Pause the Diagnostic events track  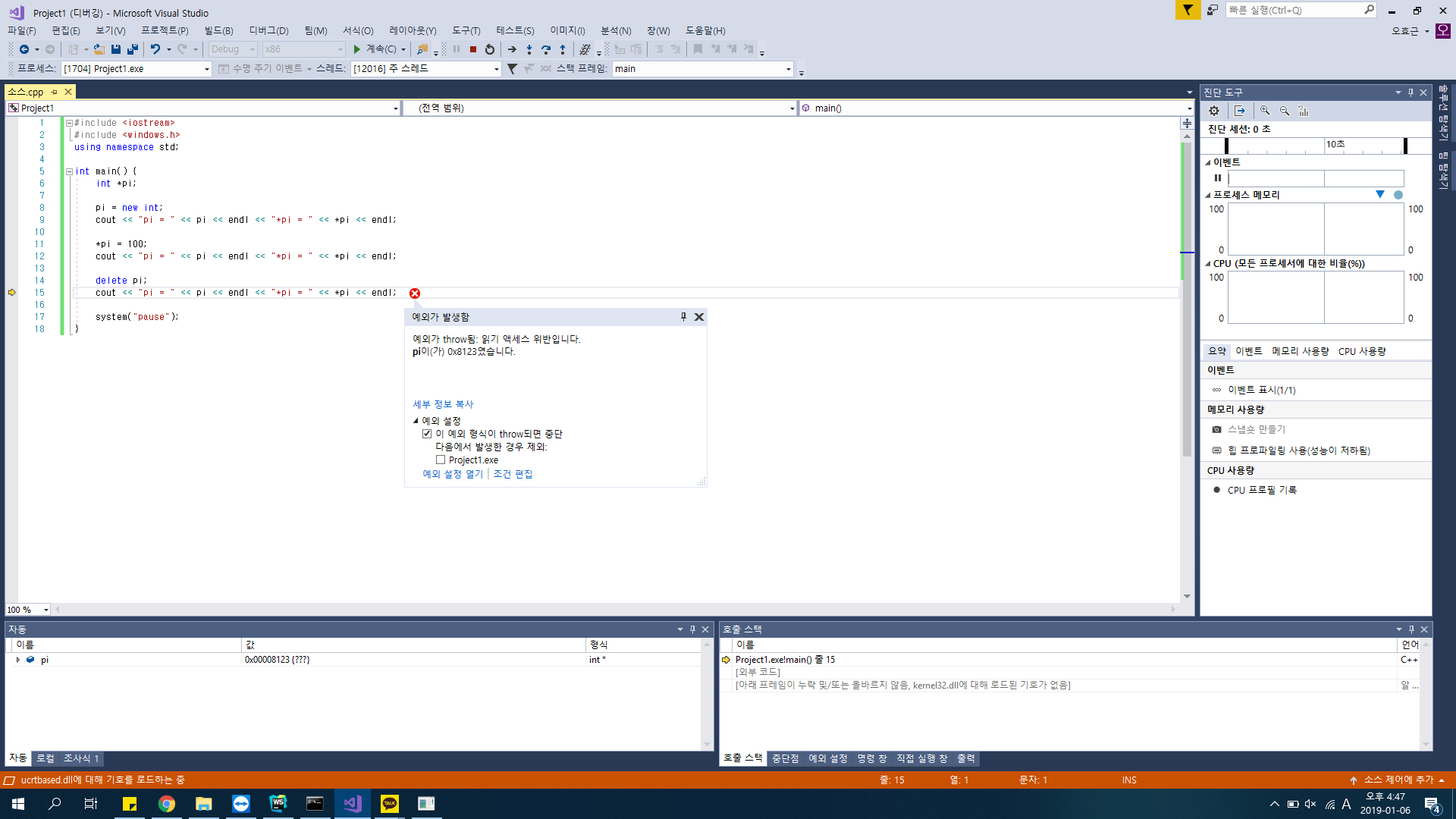click(x=1218, y=178)
